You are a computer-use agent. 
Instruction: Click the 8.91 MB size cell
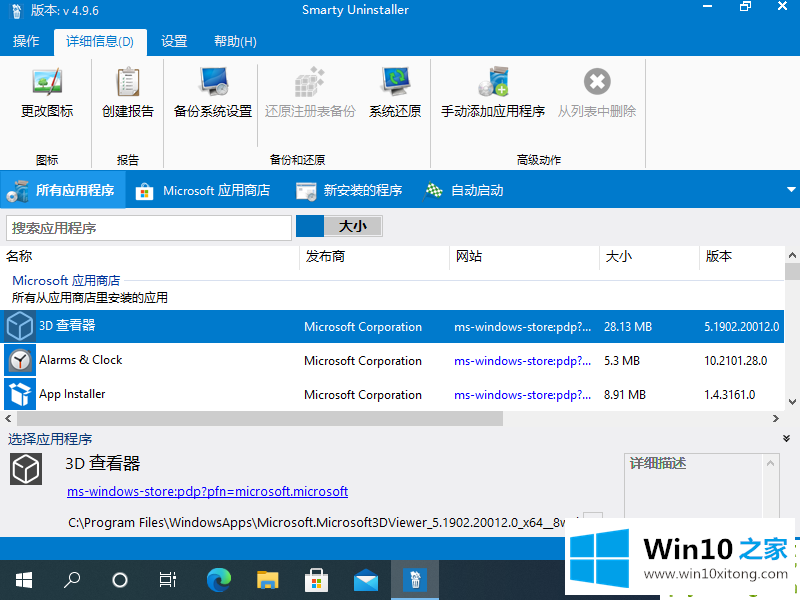click(x=624, y=394)
